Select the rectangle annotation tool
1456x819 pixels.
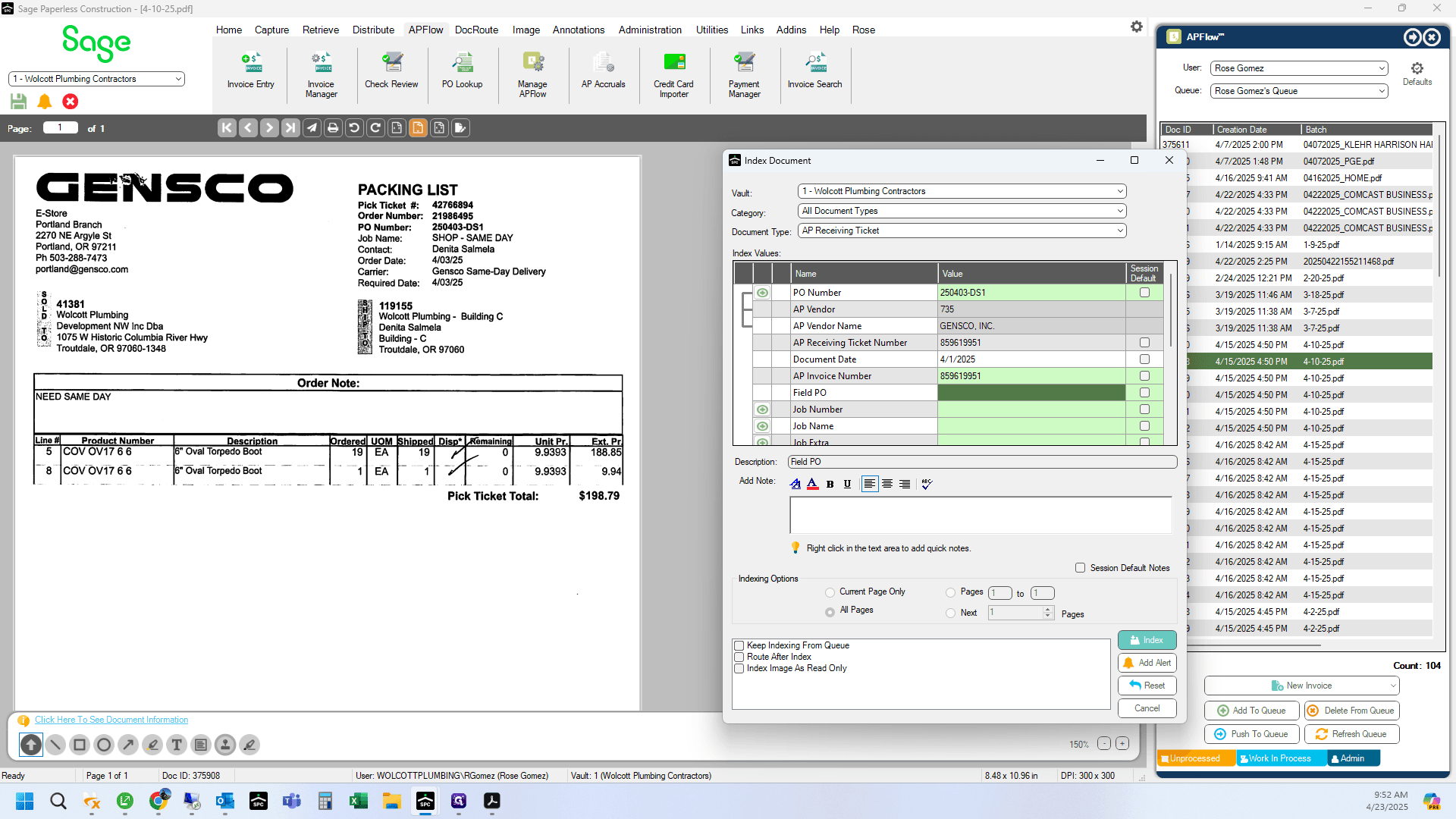tap(80, 745)
